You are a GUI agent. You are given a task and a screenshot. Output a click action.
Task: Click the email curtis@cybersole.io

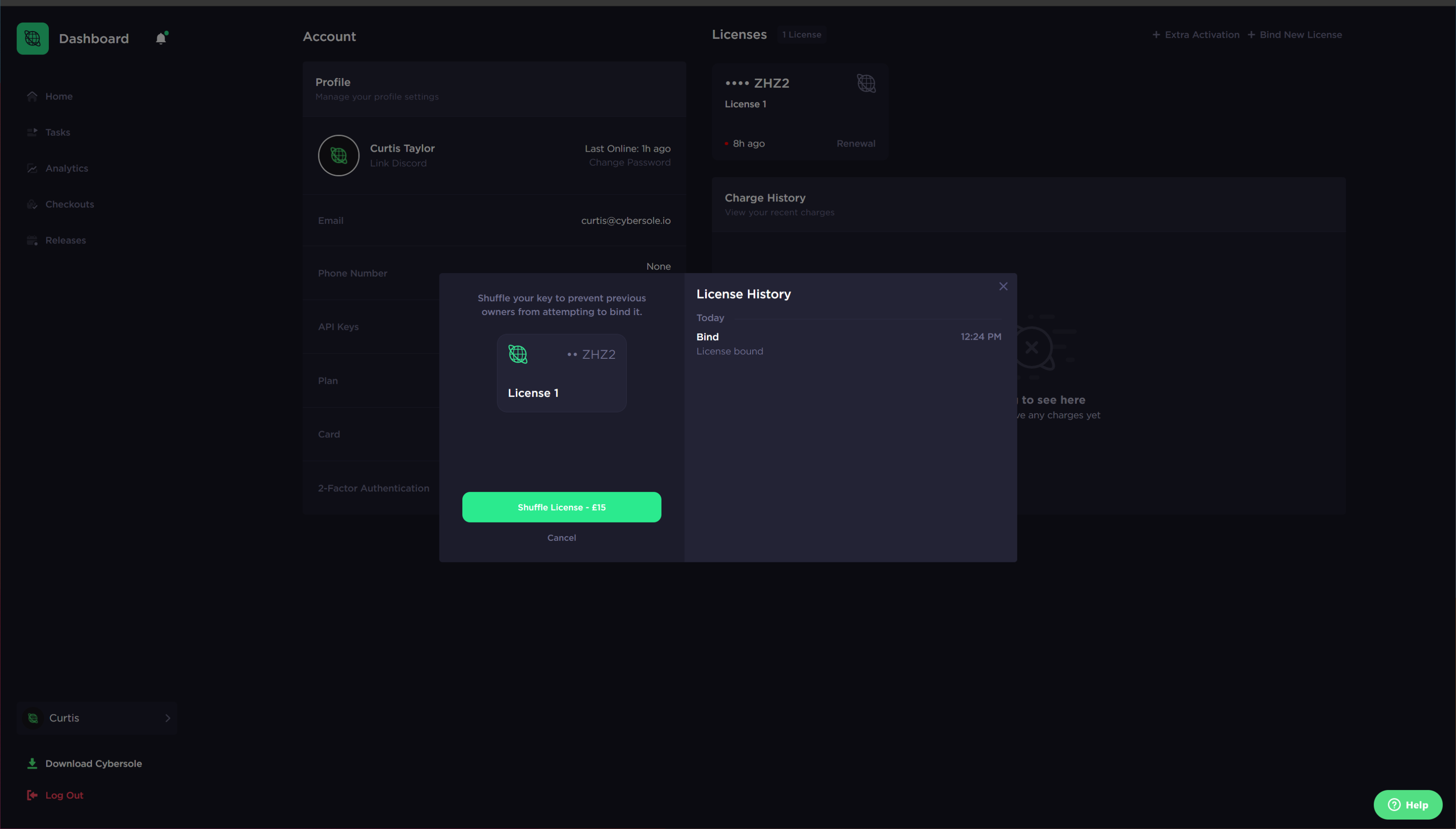[x=626, y=220]
